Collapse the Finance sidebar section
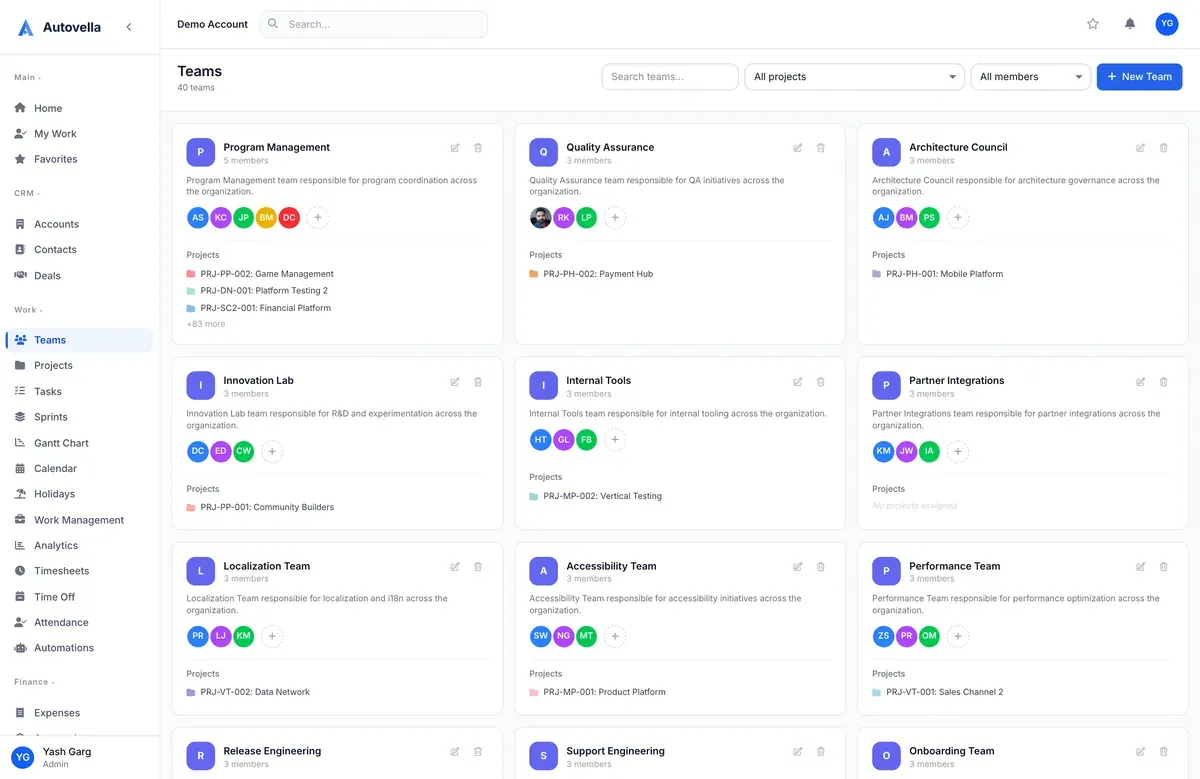This screenshot has width=1200, height=779. (34, 682)
